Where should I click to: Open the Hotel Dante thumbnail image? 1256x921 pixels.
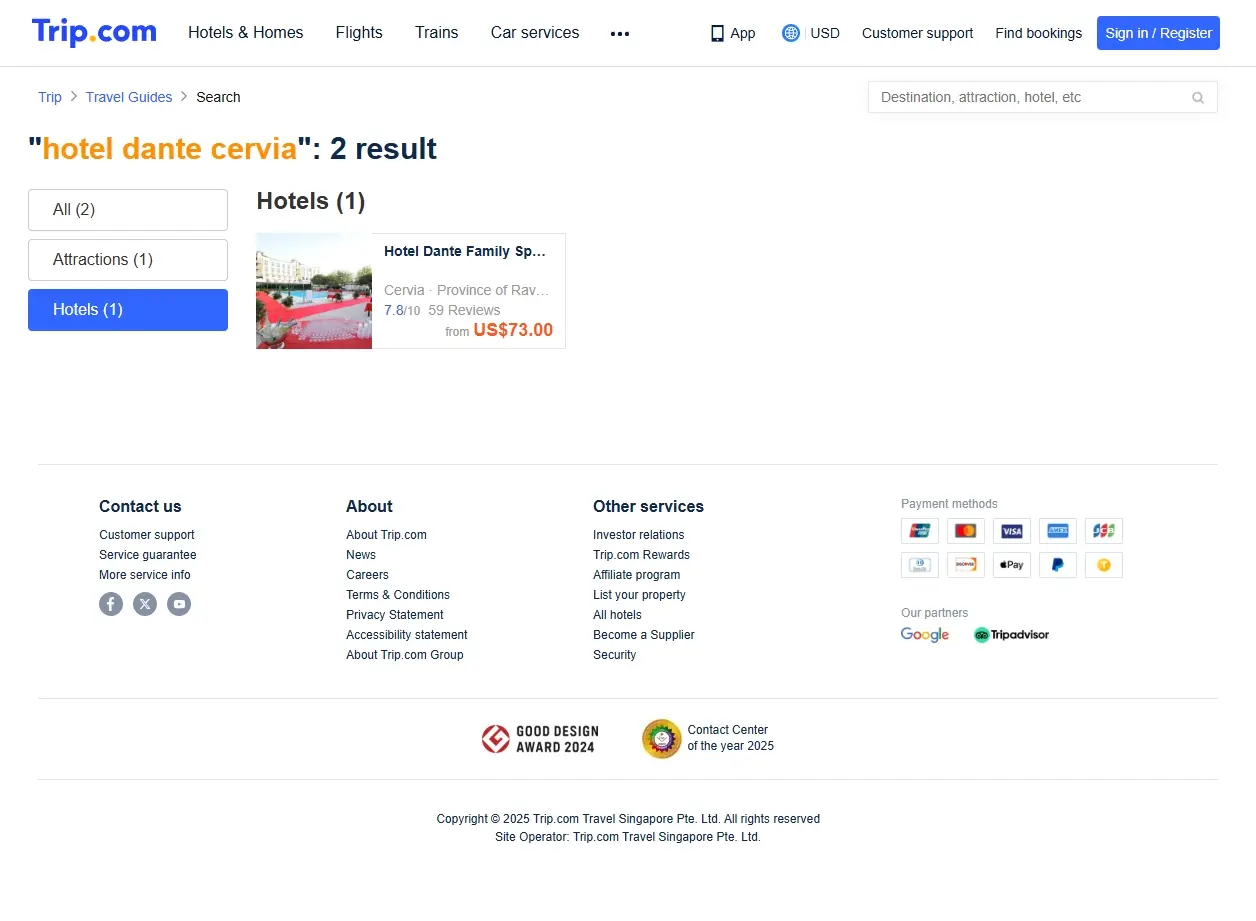coord(314,291)
